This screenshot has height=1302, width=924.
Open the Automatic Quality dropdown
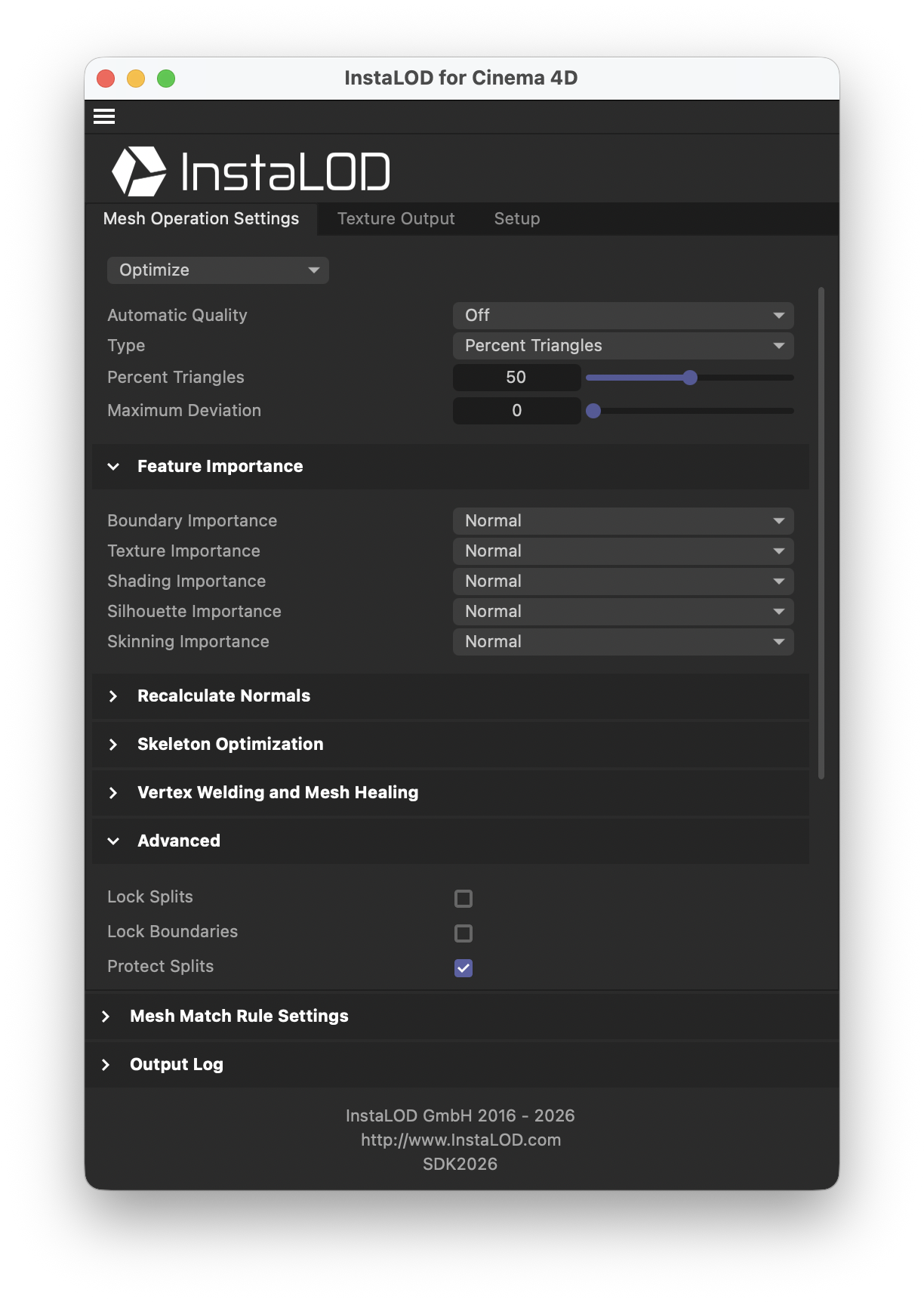tap(624, 316)
